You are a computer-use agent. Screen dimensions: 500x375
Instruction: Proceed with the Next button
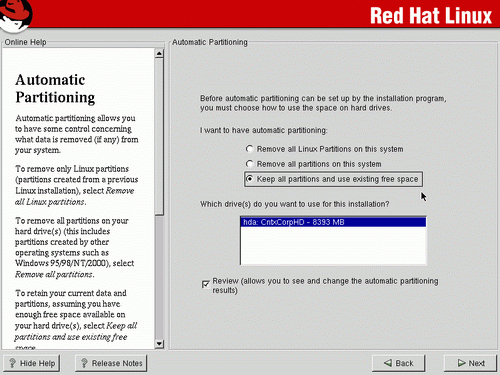pos(470,363)
